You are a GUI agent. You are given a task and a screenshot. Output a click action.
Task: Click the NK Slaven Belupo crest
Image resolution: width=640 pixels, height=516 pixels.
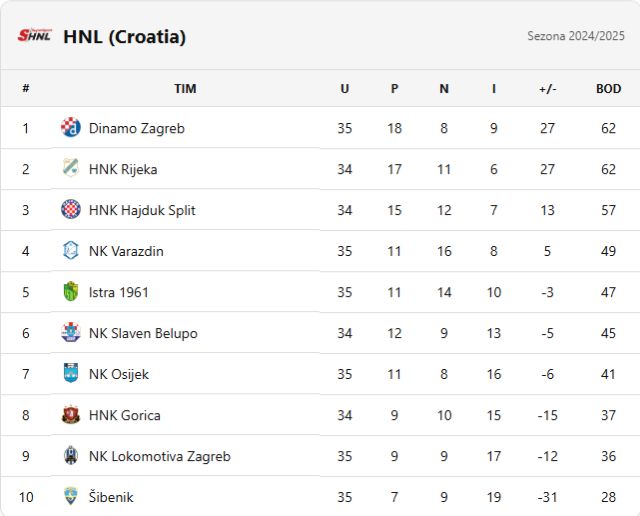click(x=70, y=333)
